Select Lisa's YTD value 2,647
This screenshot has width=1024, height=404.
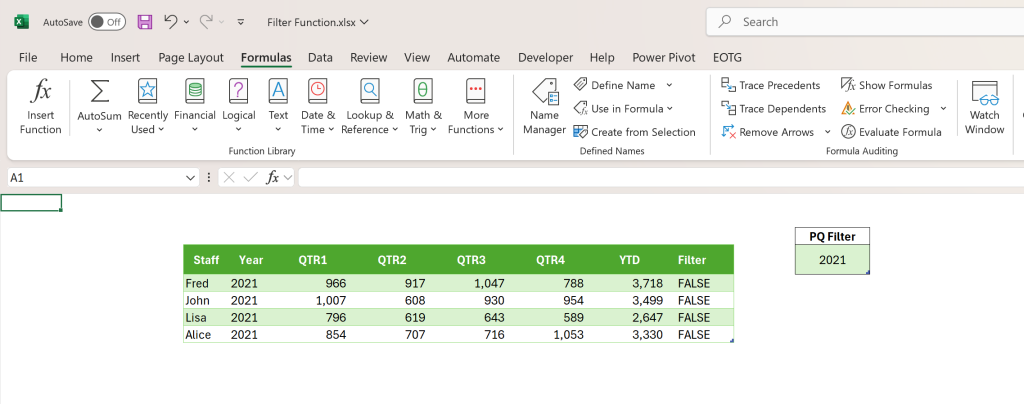[630, 317]
